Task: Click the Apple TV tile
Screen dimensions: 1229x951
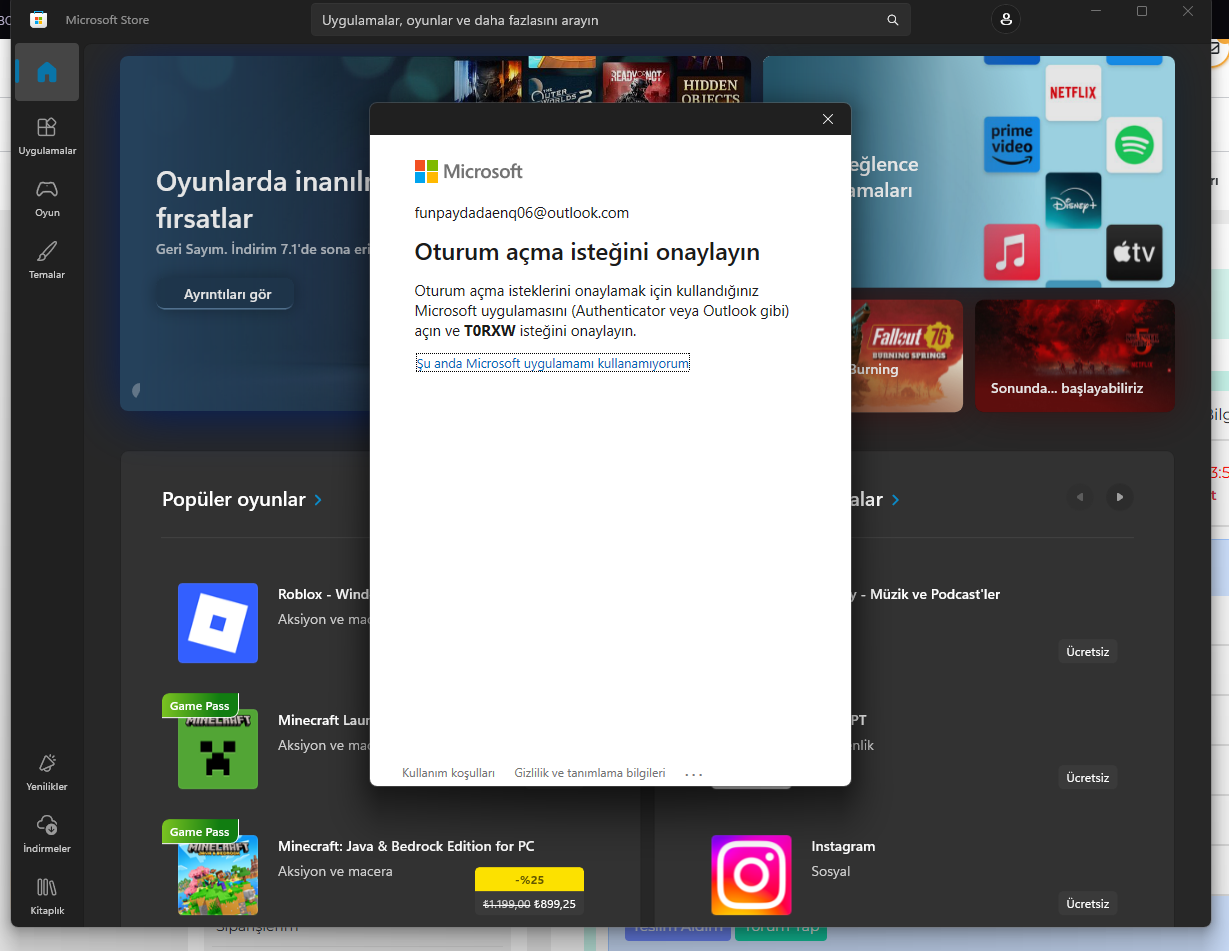Action: point(1134,252)
